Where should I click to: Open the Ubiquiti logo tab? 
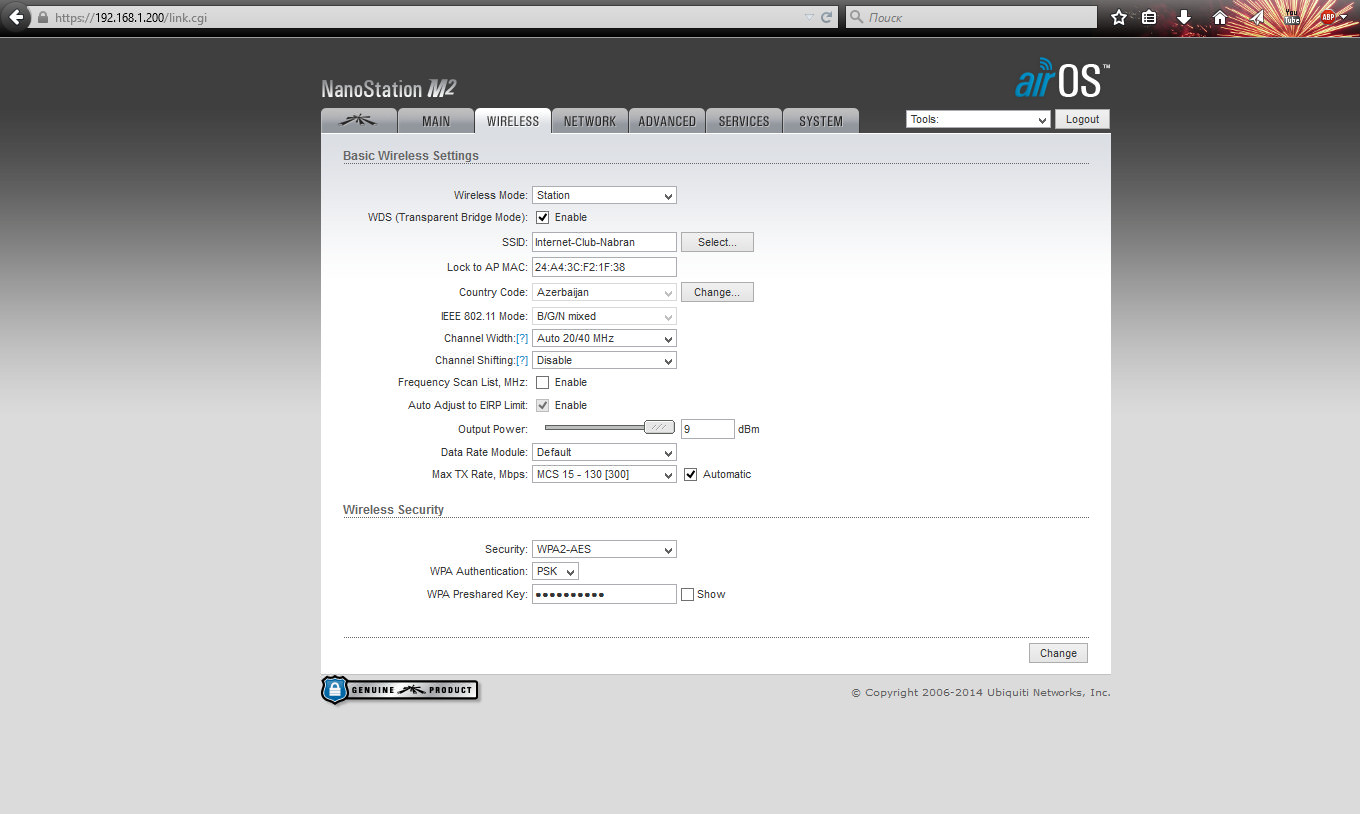coord(358,121)
